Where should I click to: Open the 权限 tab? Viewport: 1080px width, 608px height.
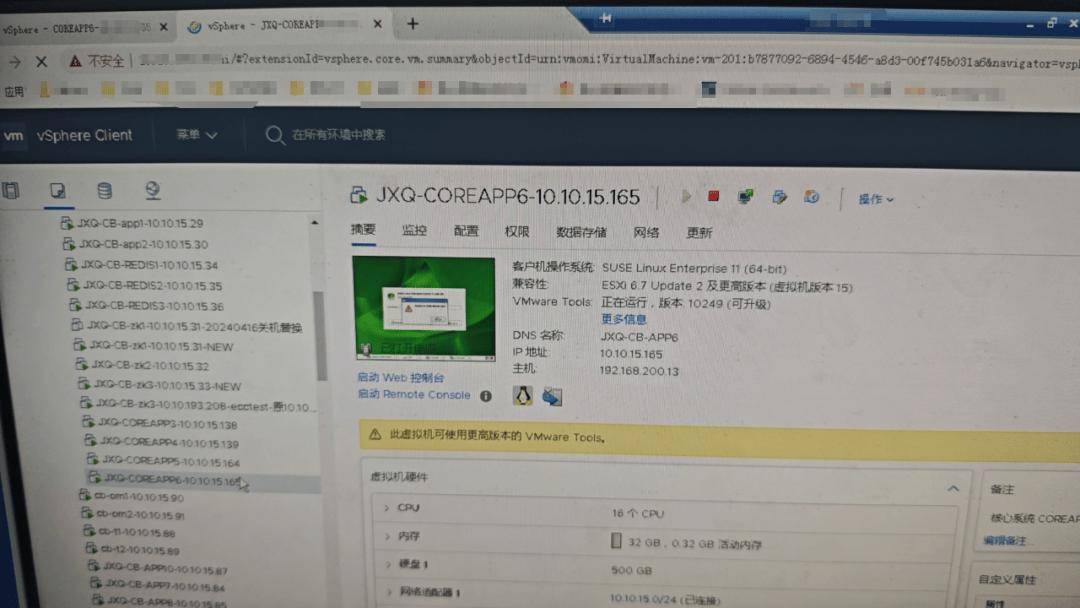(x=517, y=231)
